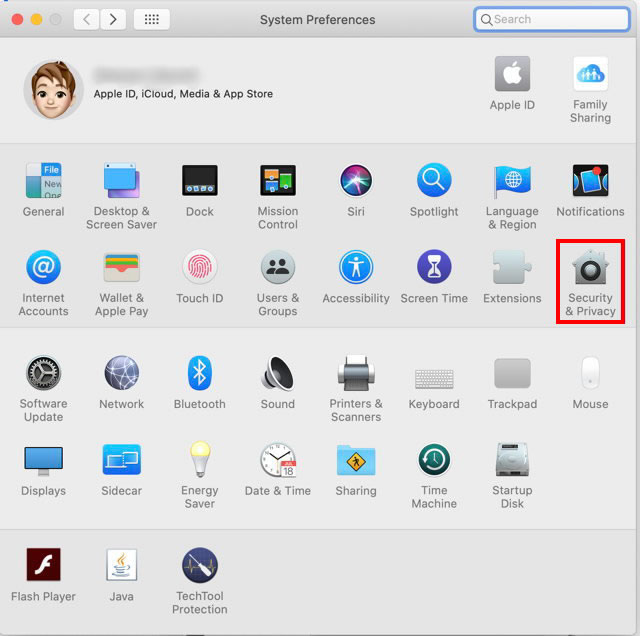
Task: Close the System Preferences window
Action: (17, 19)
